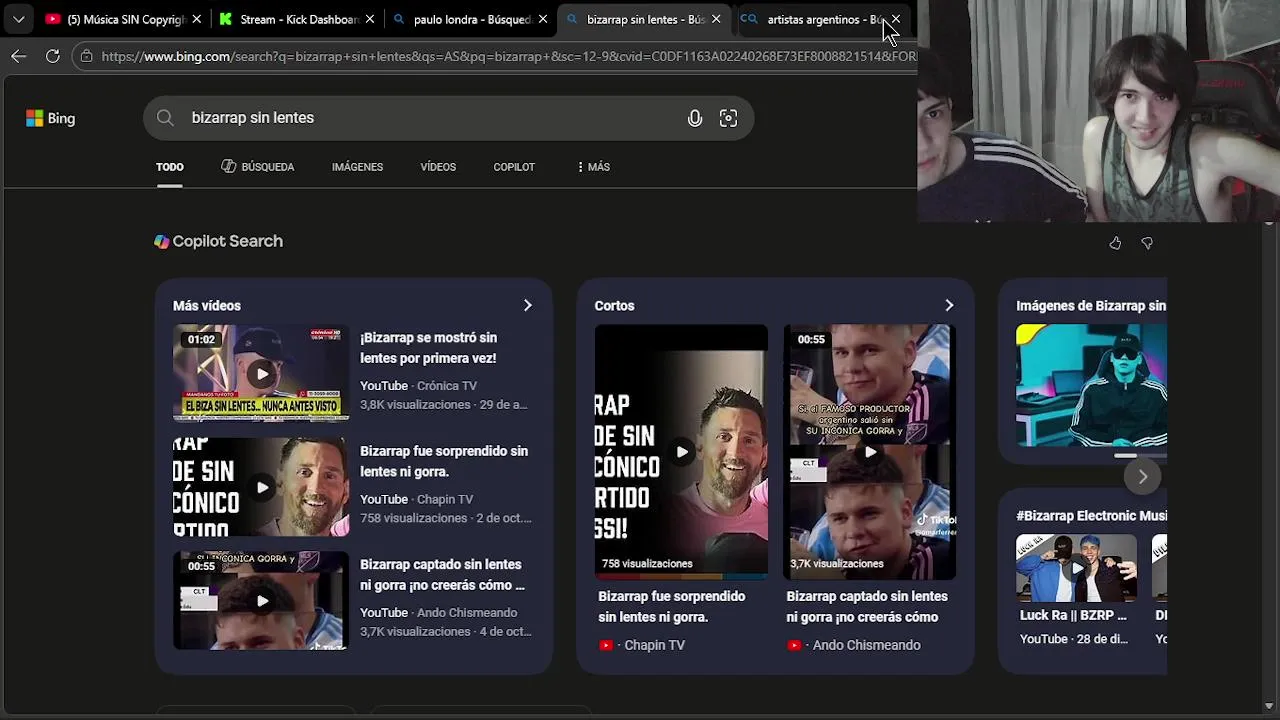
Task: Open the tab list dropdown arrow
Action: coord(18,19)
